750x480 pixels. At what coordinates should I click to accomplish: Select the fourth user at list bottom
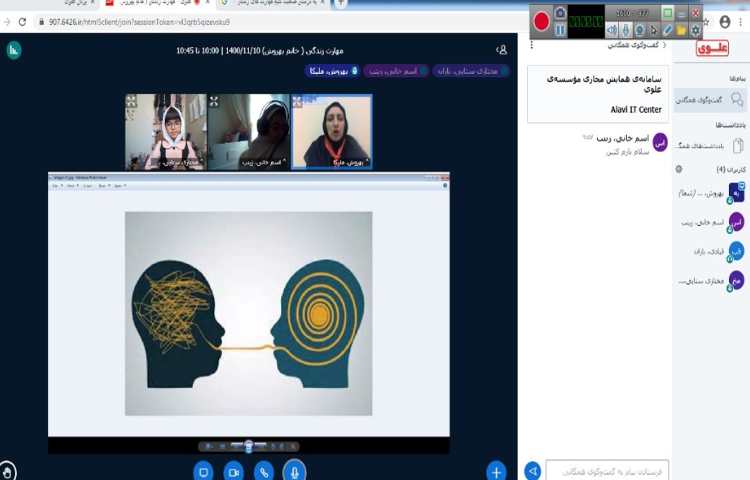tap(711, 281)
